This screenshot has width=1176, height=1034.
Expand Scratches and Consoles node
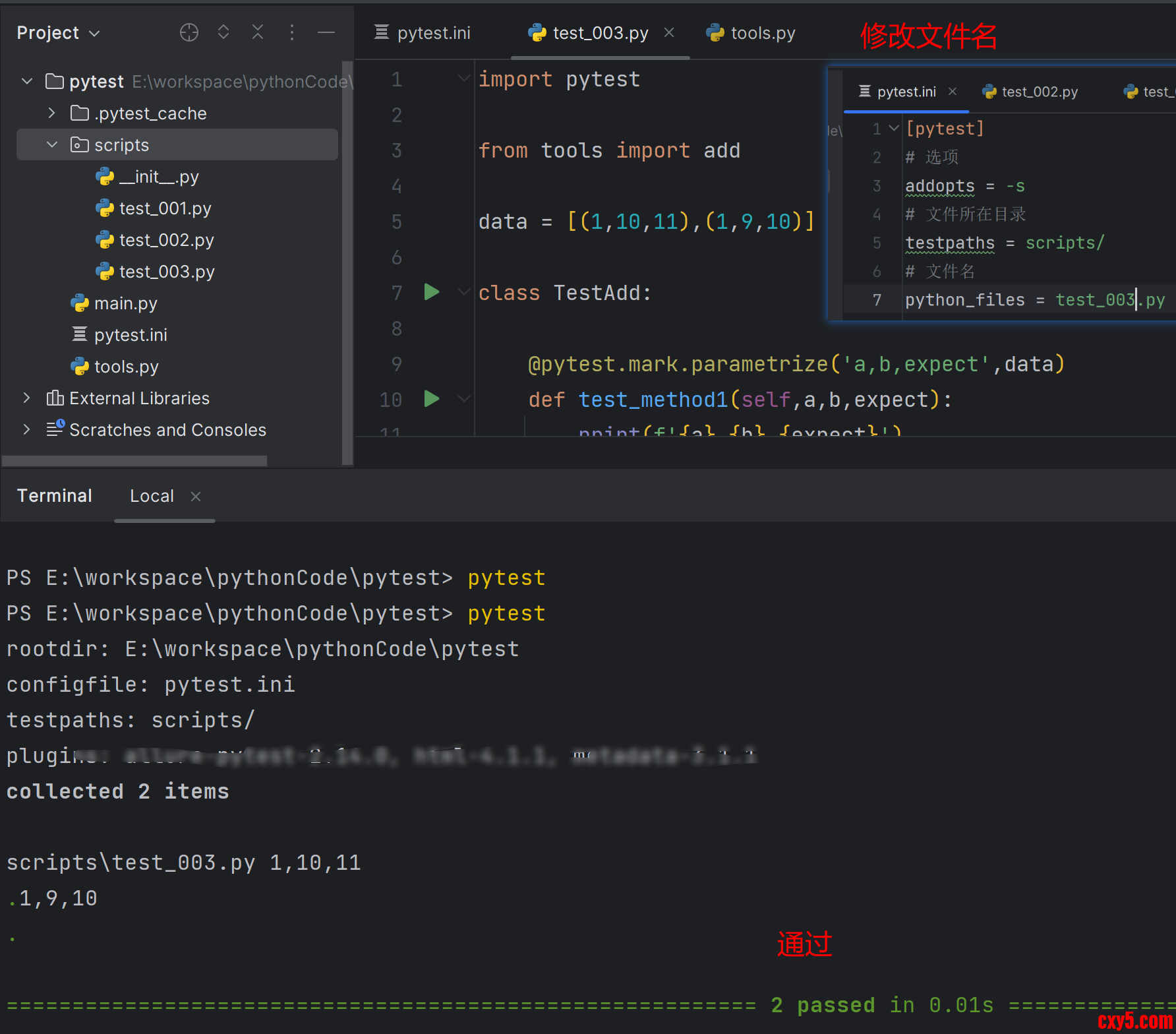[26, 429]
